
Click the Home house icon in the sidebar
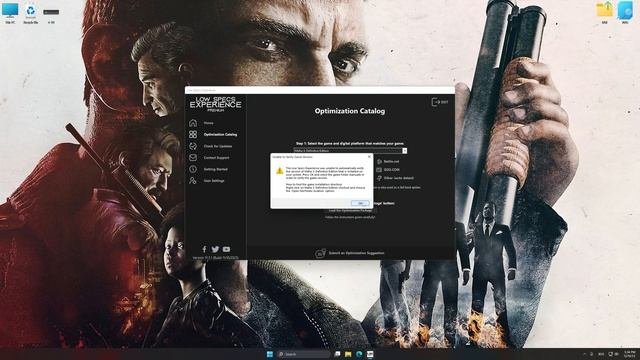193,122
